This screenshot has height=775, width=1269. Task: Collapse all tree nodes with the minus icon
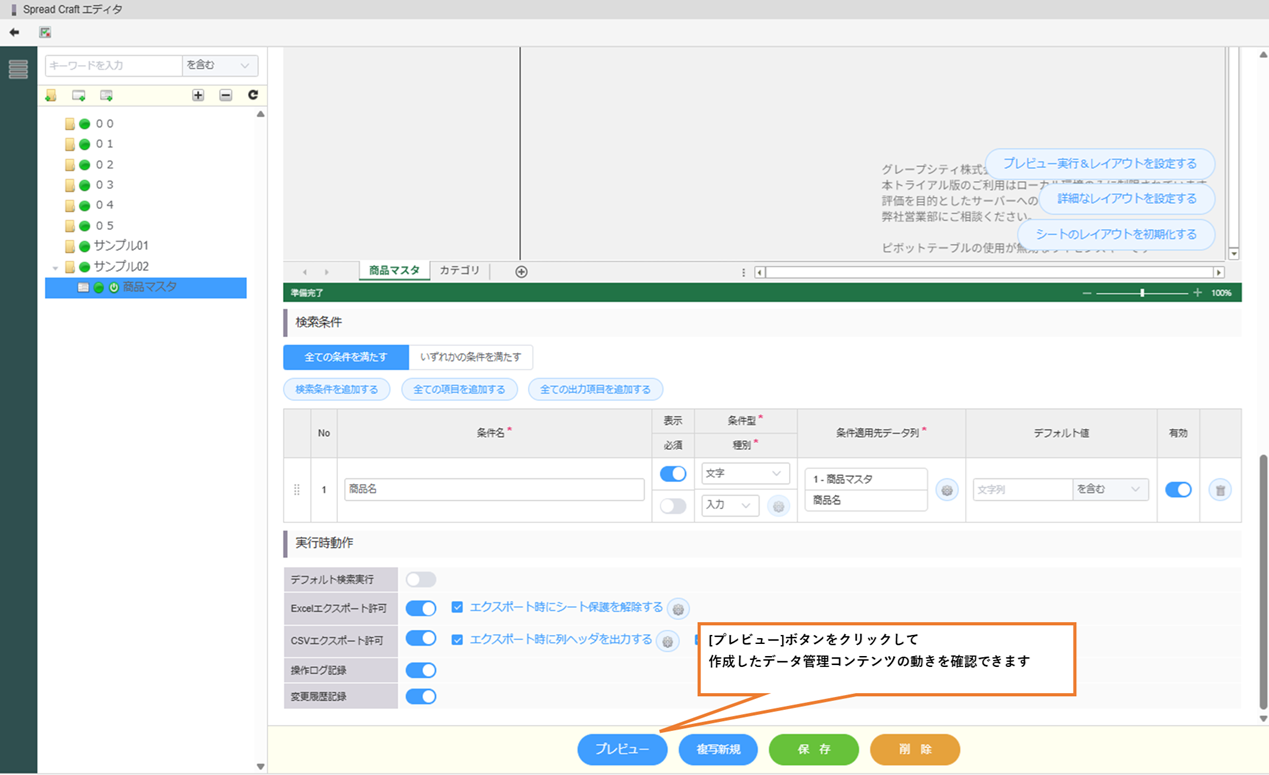coord(225,95)
